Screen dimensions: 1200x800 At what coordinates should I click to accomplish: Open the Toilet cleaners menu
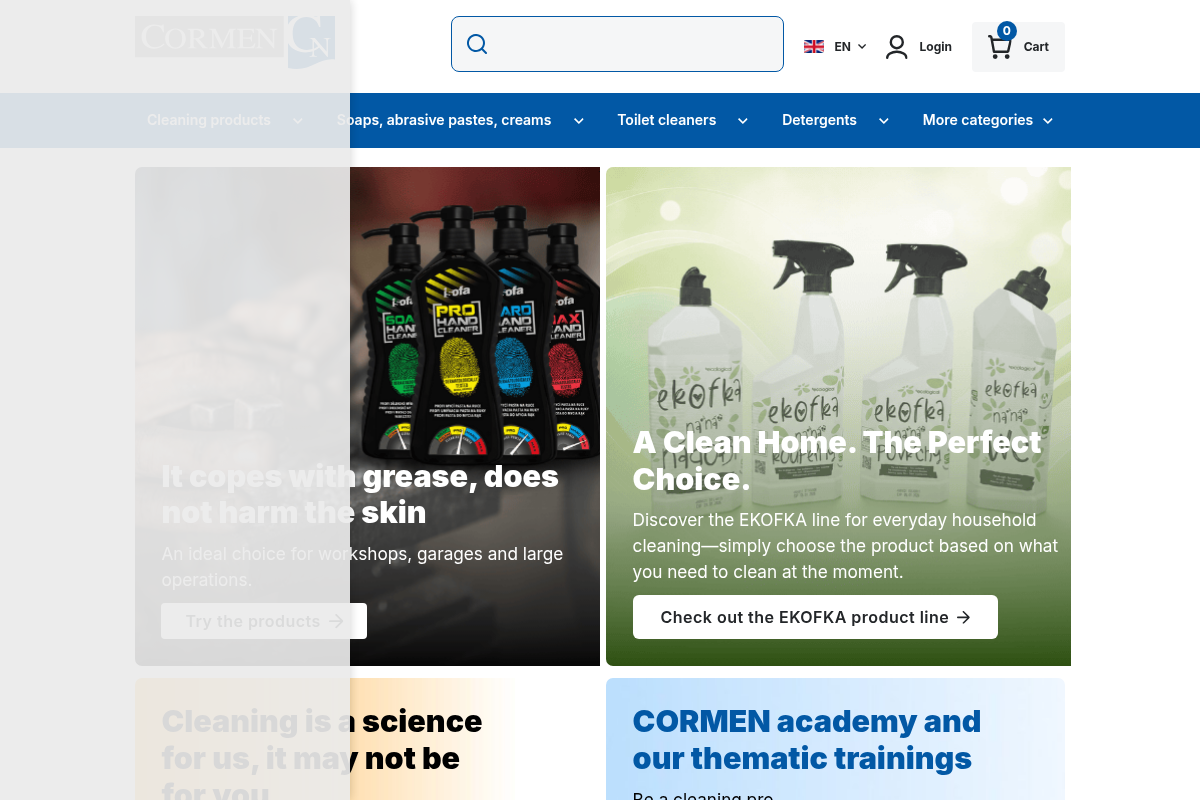tap(667, 120)
